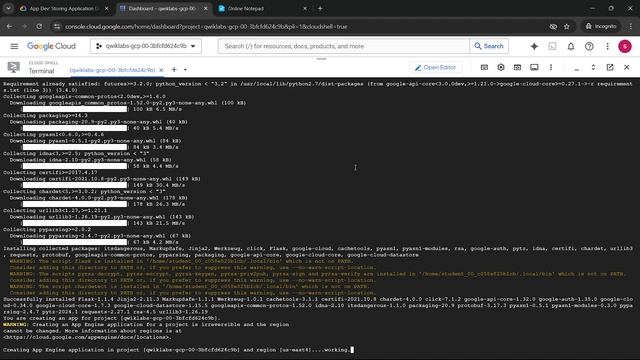Open Google Cloud settings three-dot menu
The height and width of the screenshot is (360, 640).
click(x=607, y=47)
